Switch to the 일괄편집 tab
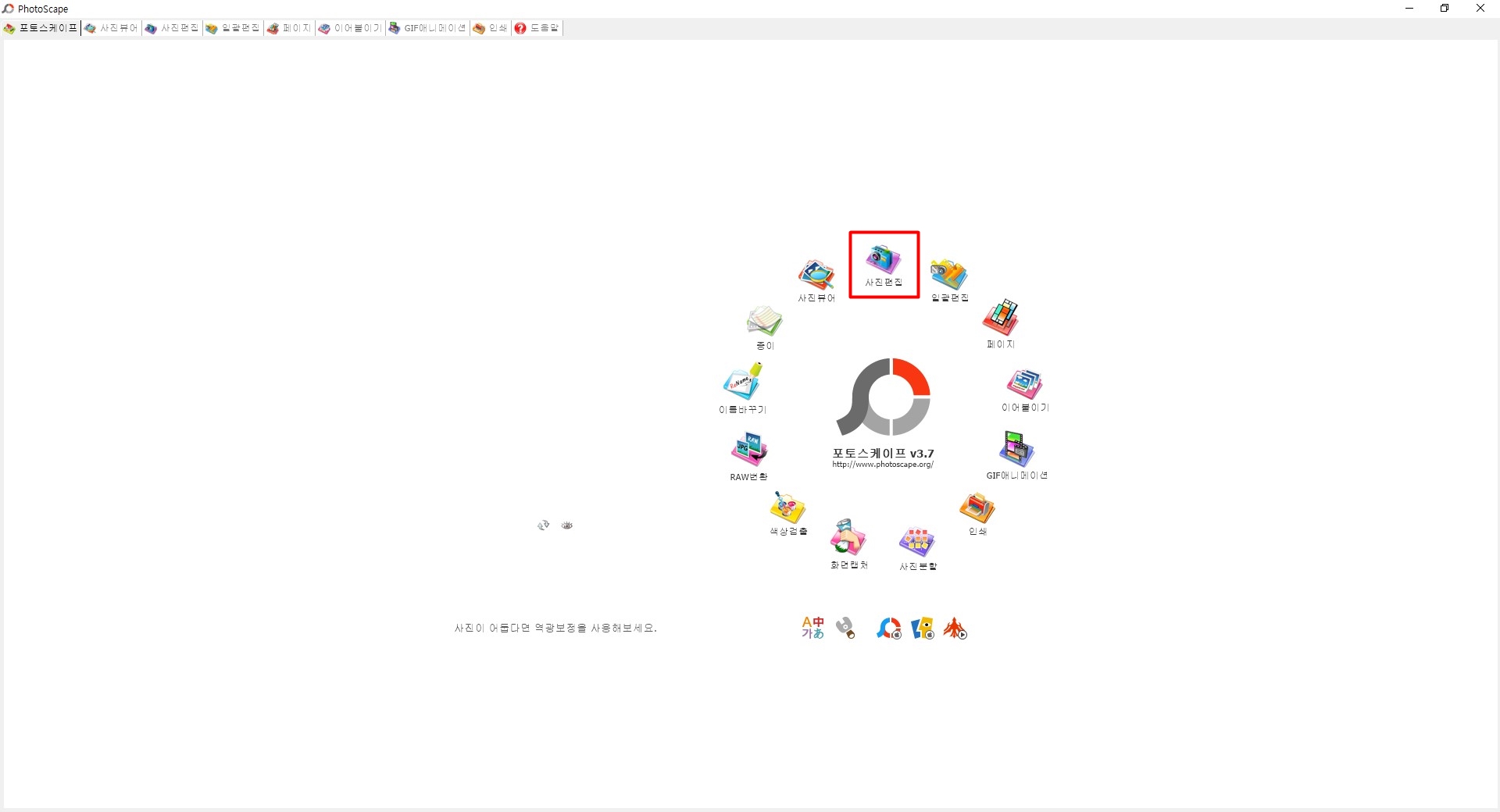The width and height of the screenshot is (1500, 812). click(x=233, y=28)
